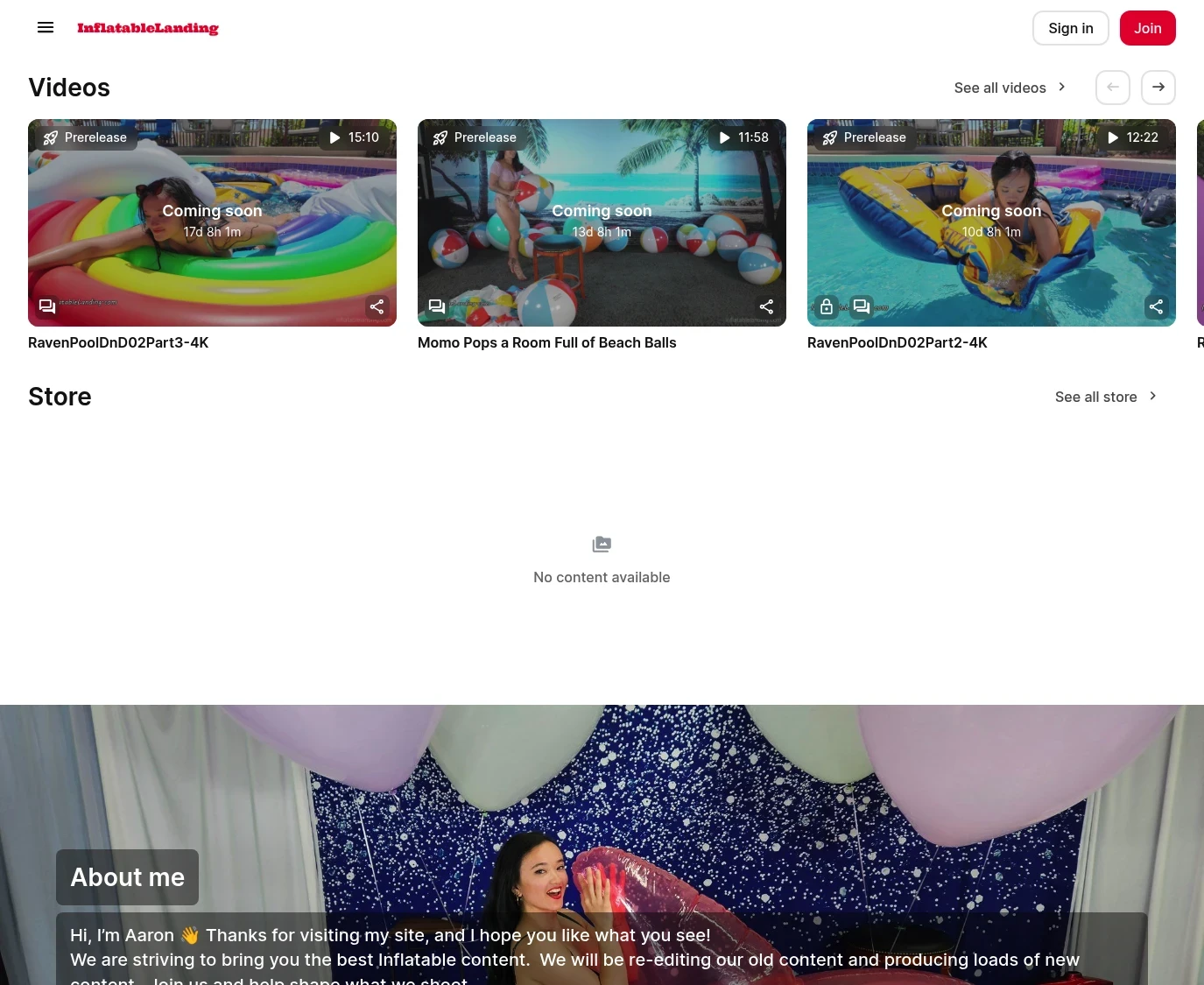1204x985 pixels.
Task: Click the Videos section heading
Action: point(69,88)
